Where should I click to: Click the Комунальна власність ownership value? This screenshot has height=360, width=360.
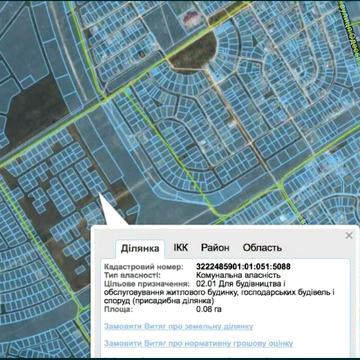click(x=239, y=275)
